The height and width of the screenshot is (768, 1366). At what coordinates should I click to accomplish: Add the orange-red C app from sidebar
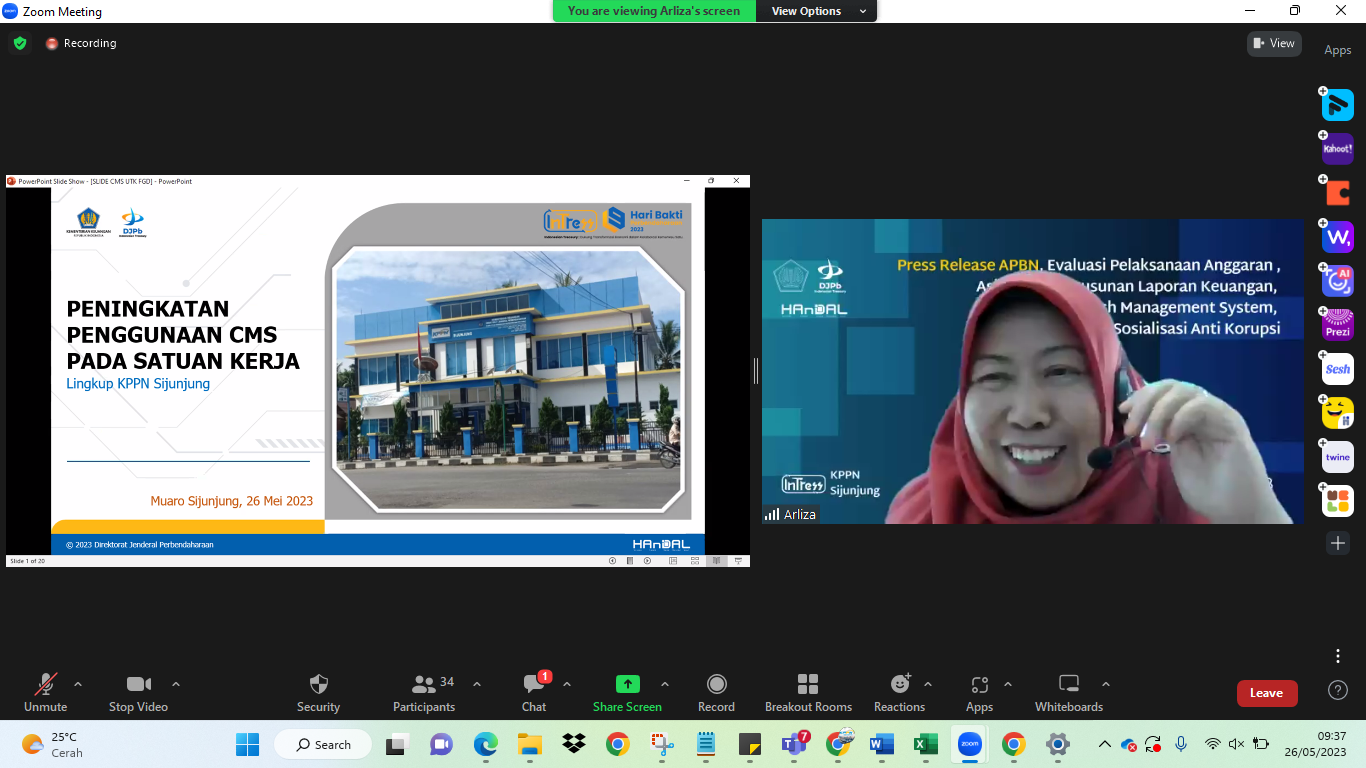(1337, 192)
